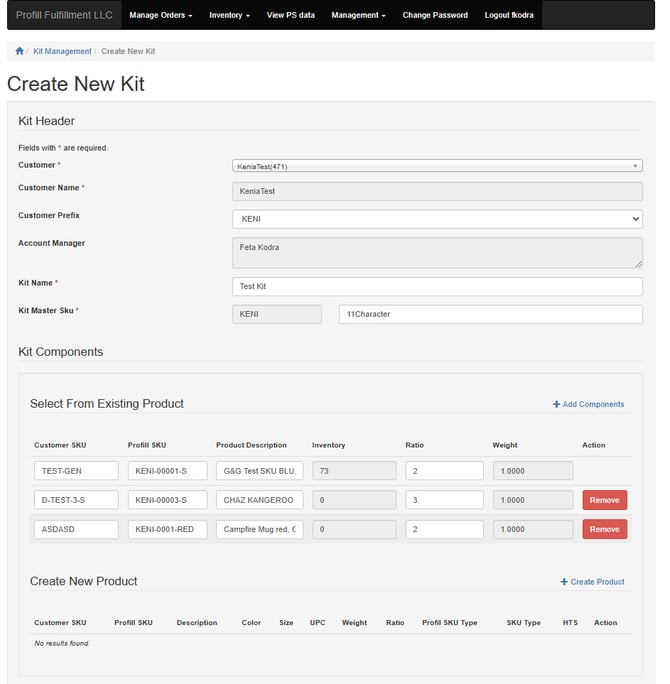Click the plus icon beside Create Product
The height and width of the screenshot is (684, 670).
(564, 582)
